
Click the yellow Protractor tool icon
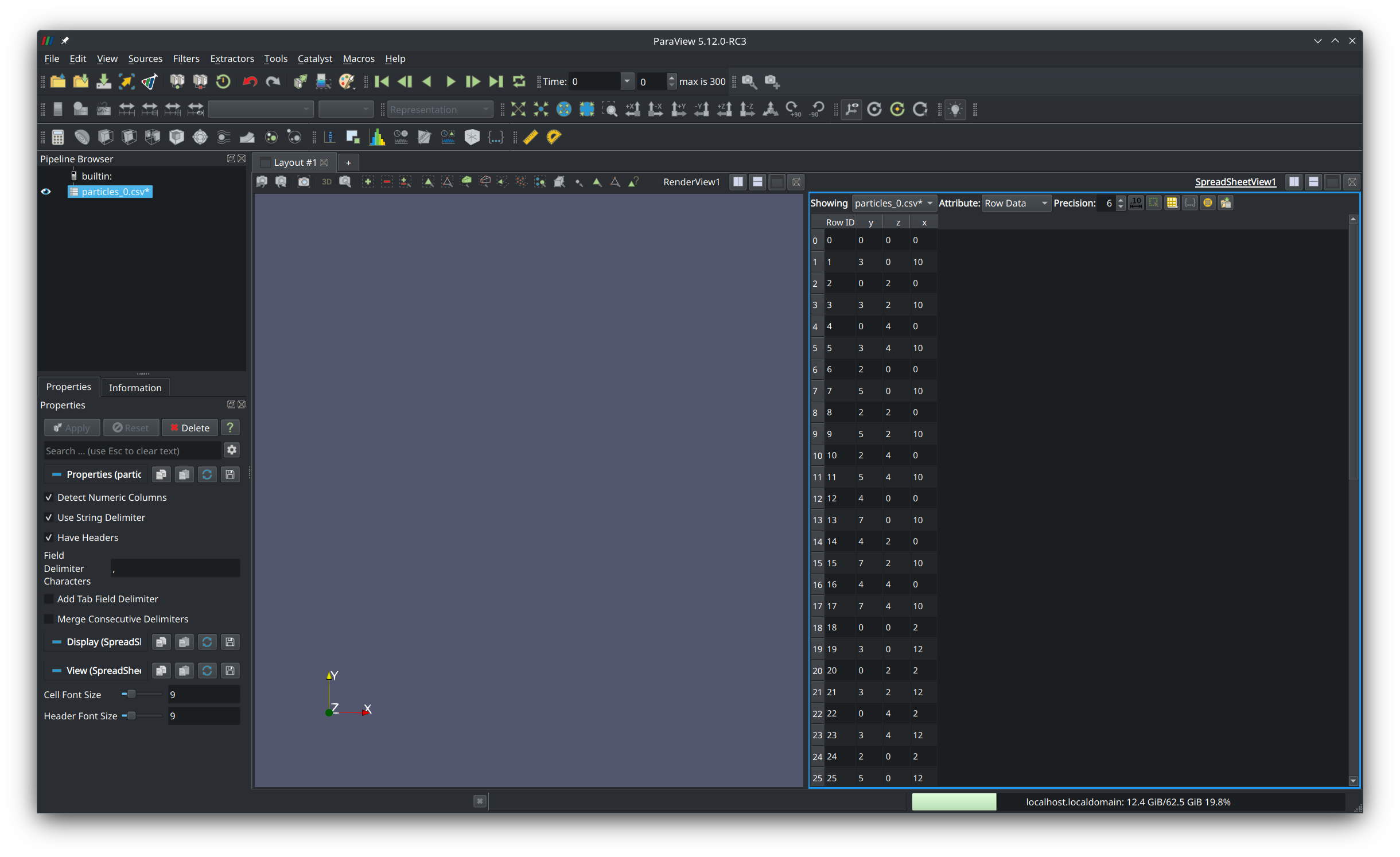tap(554, 137)
